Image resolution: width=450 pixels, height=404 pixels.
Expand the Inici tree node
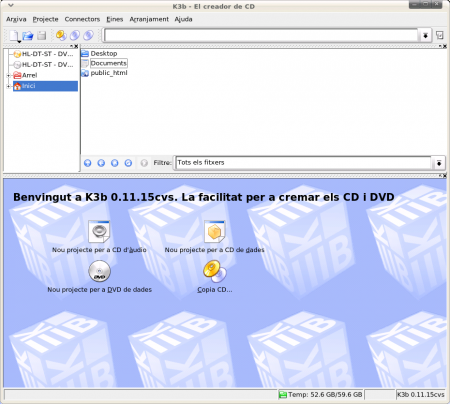tap(8, 86)
